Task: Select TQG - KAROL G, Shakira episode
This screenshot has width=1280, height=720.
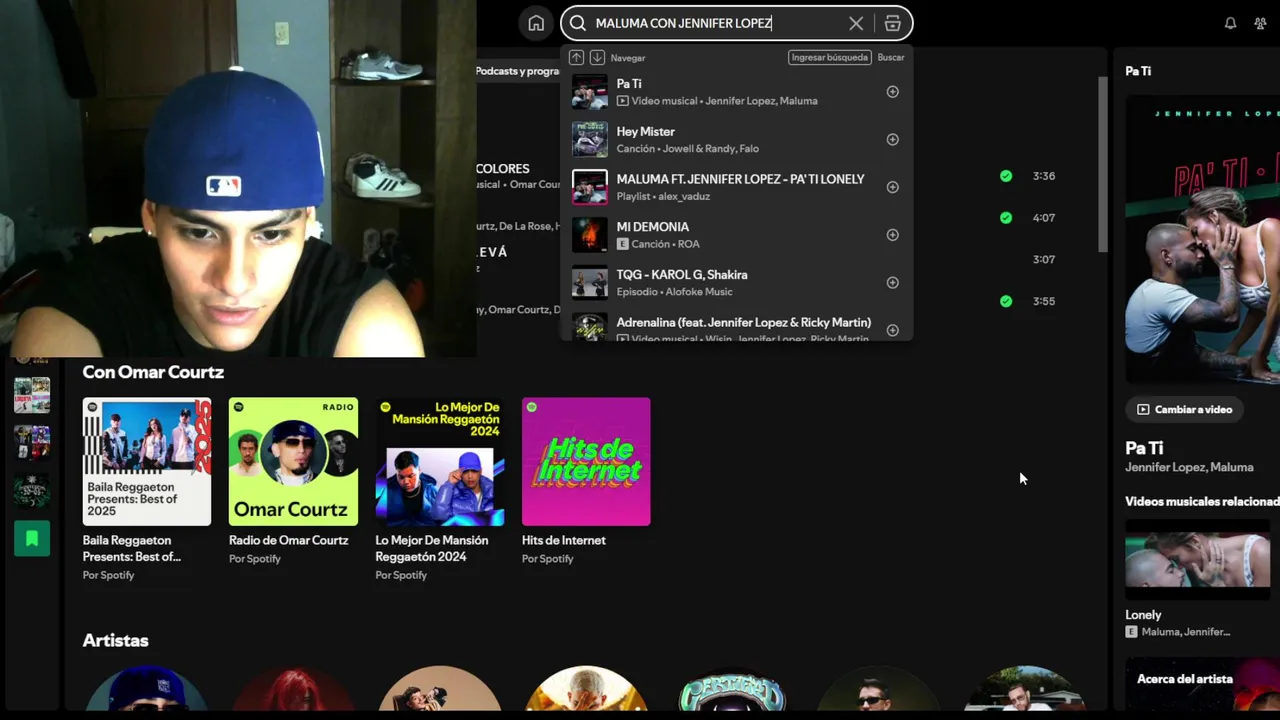Action: (x=737, y=283)
